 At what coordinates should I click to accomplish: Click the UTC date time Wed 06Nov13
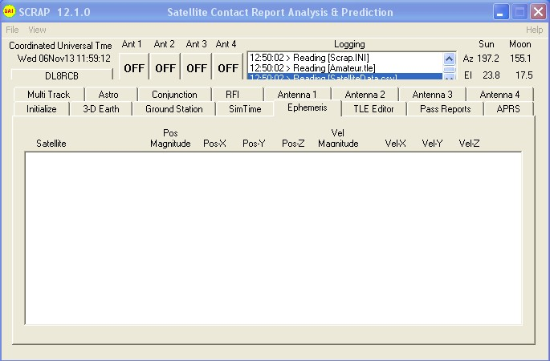(x=64, y=58)
